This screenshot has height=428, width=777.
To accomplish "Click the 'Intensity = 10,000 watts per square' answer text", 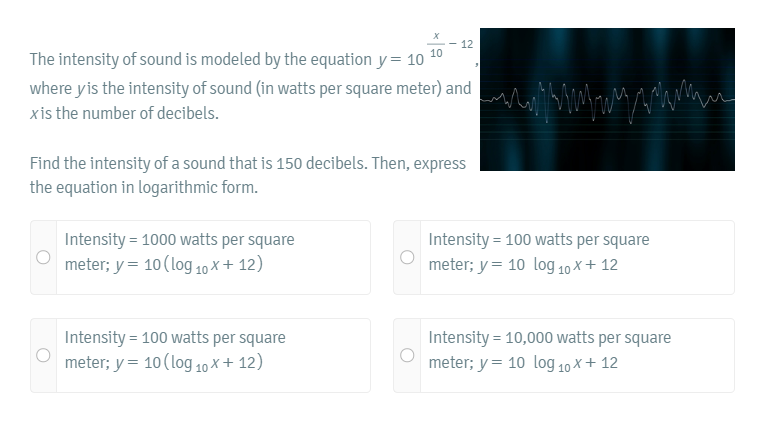I will pos(549,338).
